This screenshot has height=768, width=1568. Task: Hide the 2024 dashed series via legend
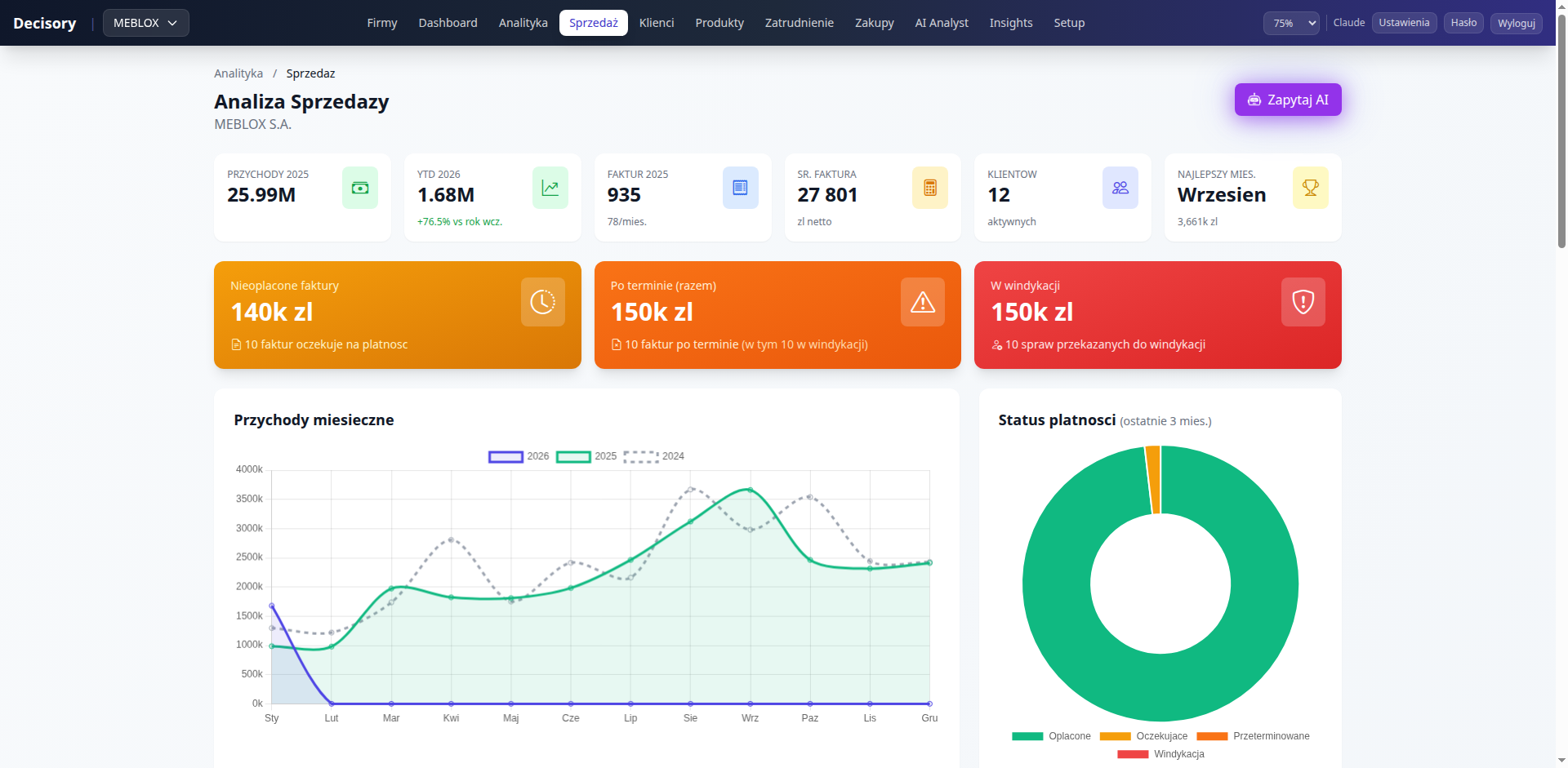(x=641, y=456)
